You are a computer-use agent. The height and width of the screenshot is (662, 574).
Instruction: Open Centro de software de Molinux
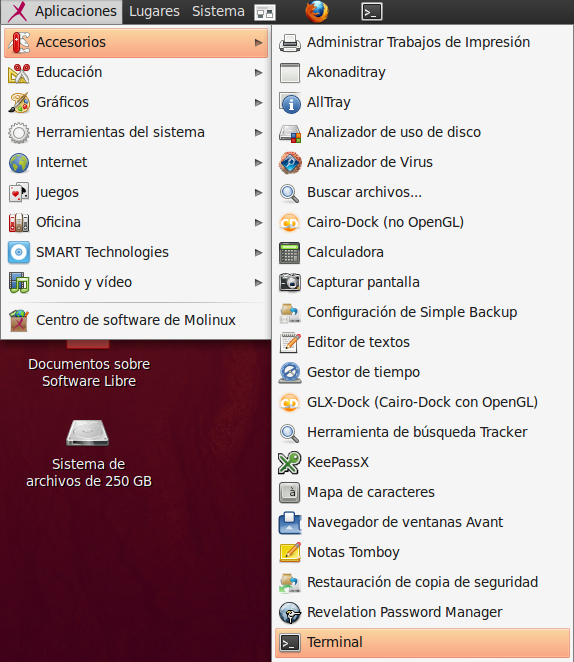(x=136, y=320)
